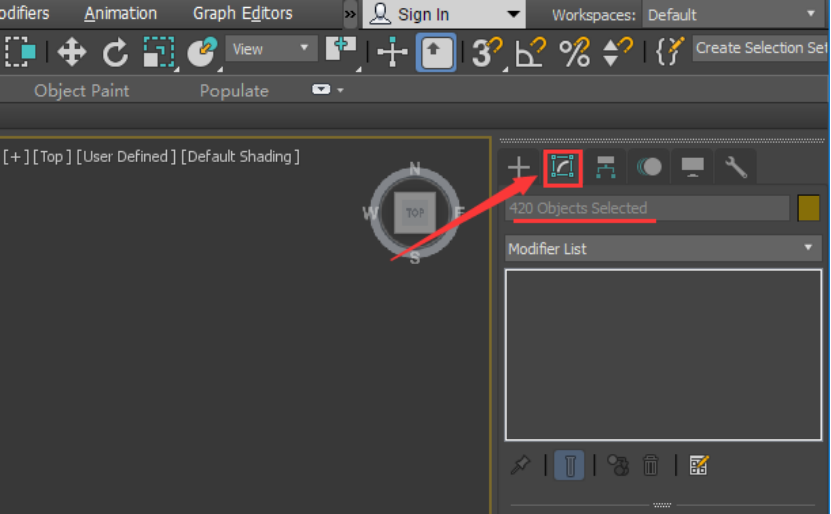The width and height of the screenshot is (831, 514).
Task: Click the ViewCube TOP face
Action: click(x=415, y=212)
